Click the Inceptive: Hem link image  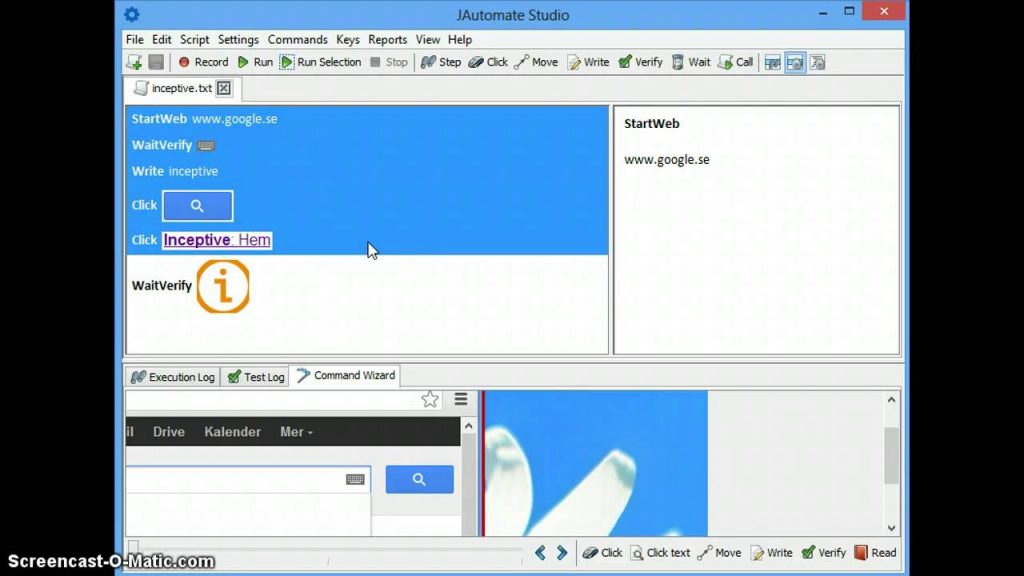click(x=217, y=240)
